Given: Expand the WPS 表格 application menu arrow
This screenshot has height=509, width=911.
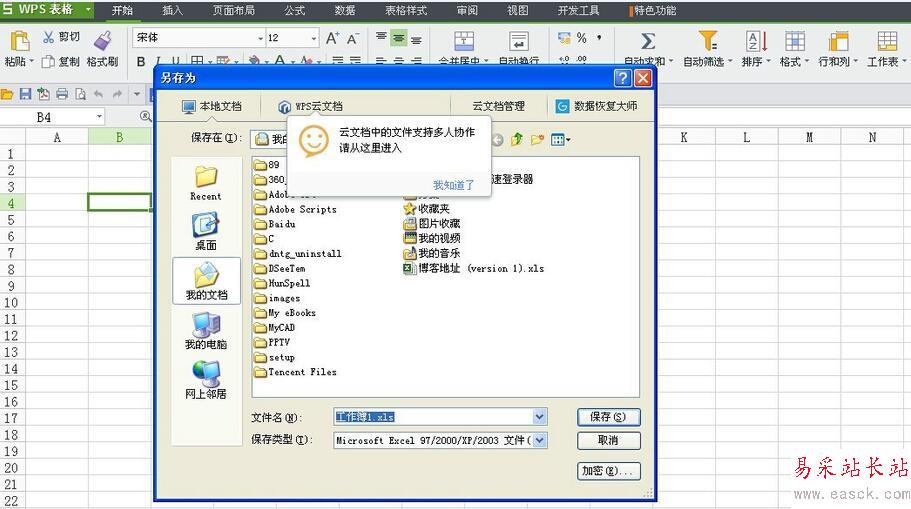Looking at the screenshot, I should [x=88, y=9].
